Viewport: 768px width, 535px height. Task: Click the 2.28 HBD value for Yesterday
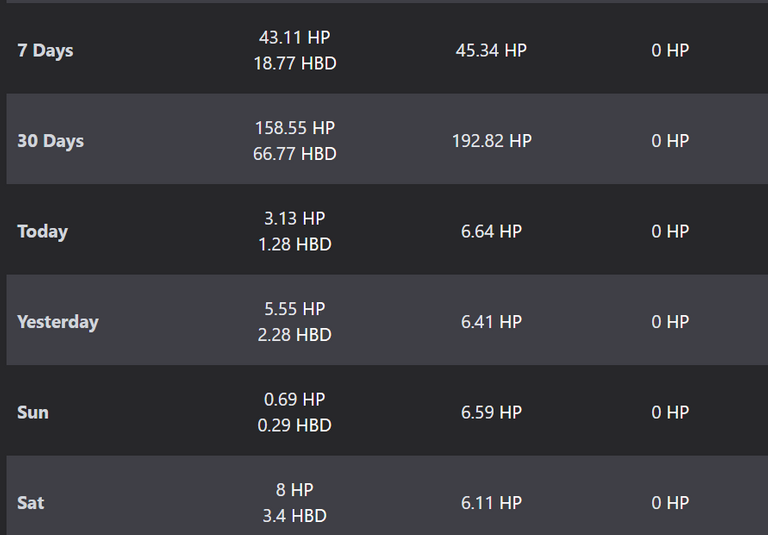click(x=295, y=335)
